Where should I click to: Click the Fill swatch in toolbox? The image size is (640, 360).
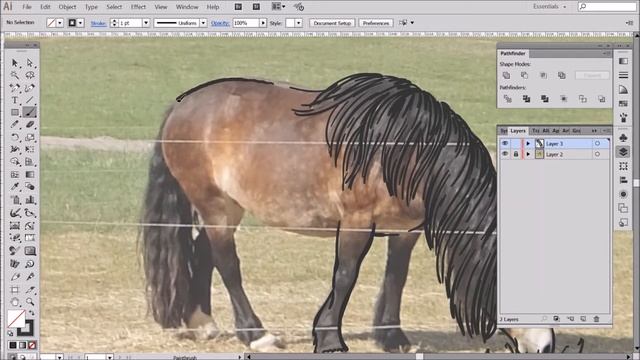[x=16, y=319]
